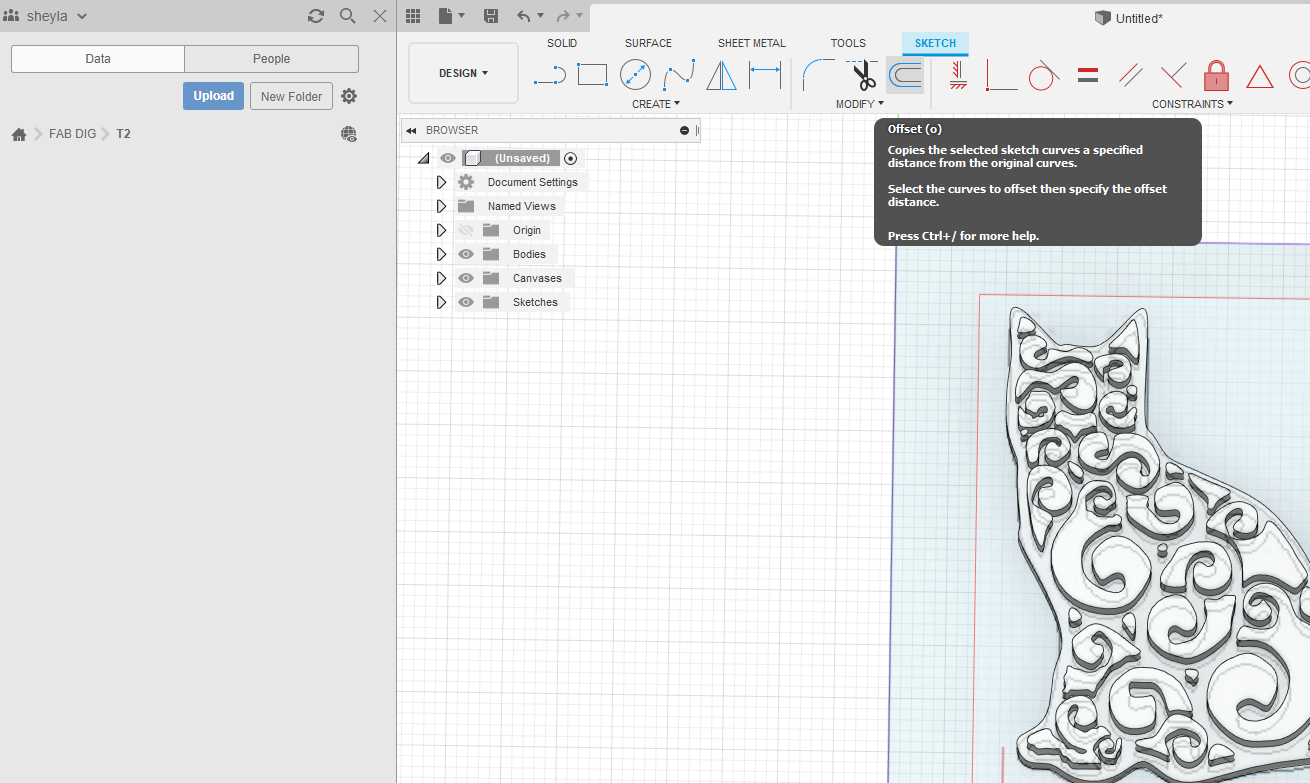Open data panel settings gear
1310x783 pixels.
click(349, 96)
